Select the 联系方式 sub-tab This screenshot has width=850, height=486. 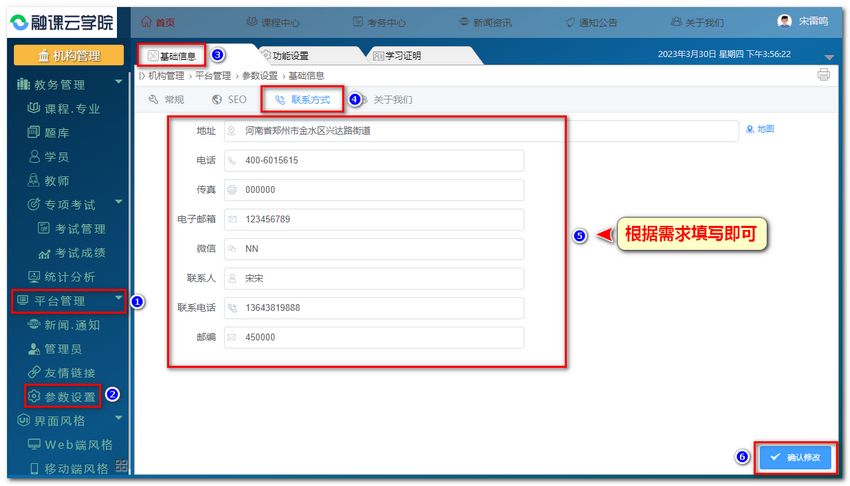point(302,100)
